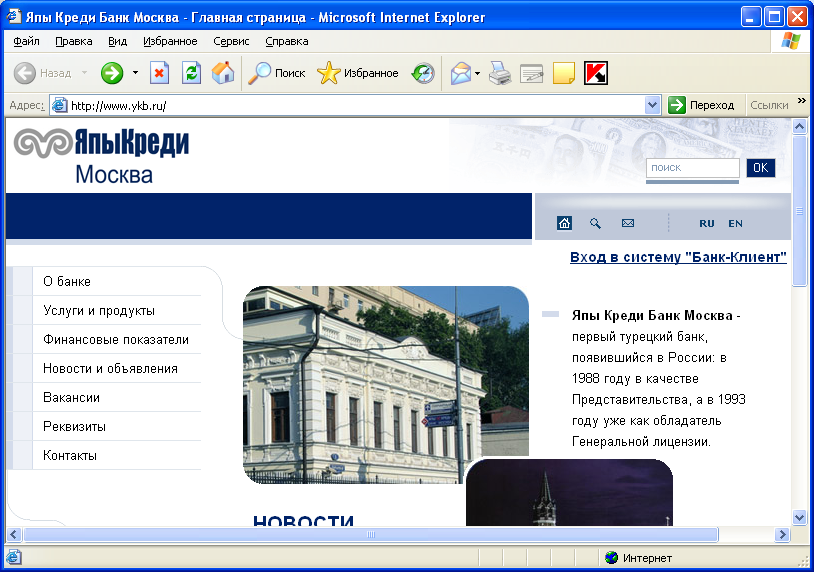
Task: Switch site language to EN
Action: point(735,223)
